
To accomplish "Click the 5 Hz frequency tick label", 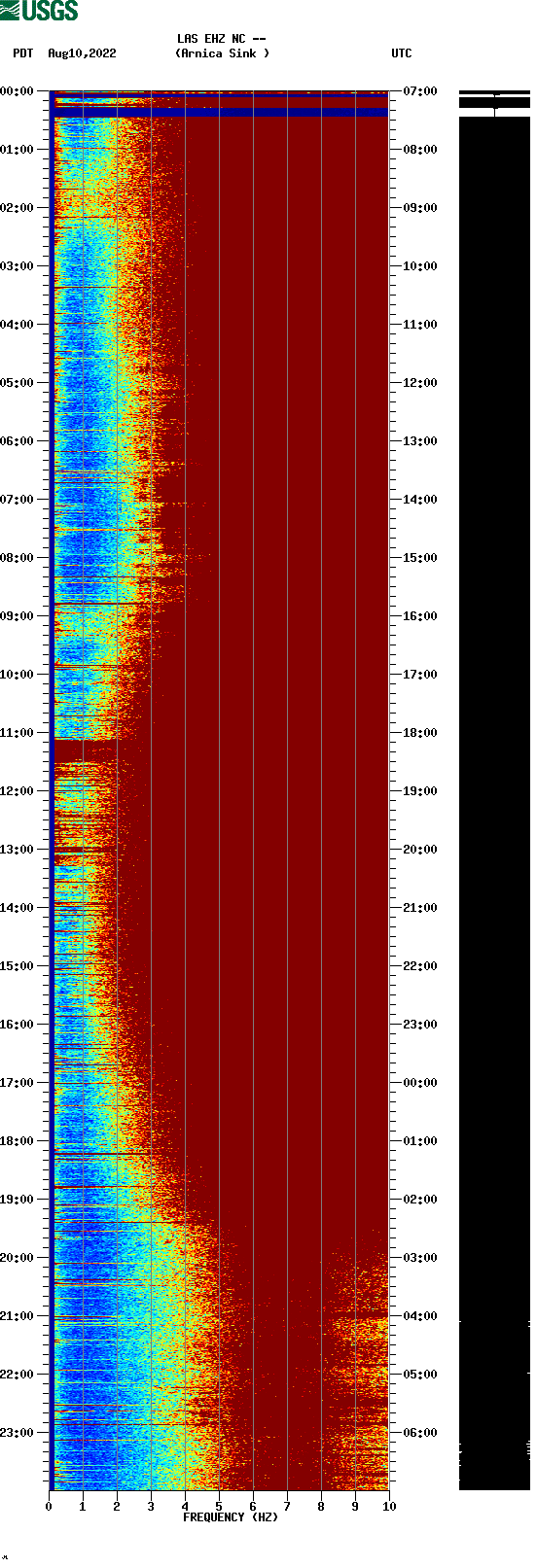I will tap(219, 1507).
